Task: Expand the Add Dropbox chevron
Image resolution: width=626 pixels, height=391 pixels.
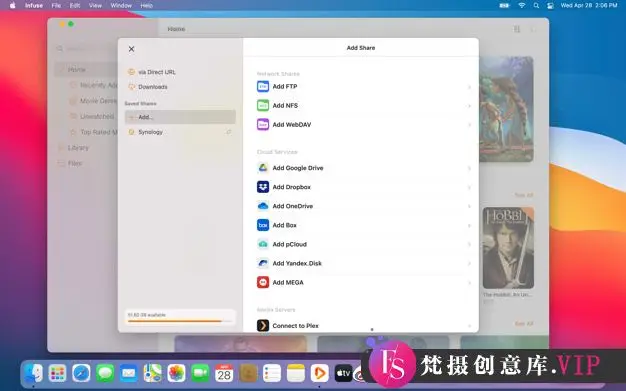Action: [470, 187]
